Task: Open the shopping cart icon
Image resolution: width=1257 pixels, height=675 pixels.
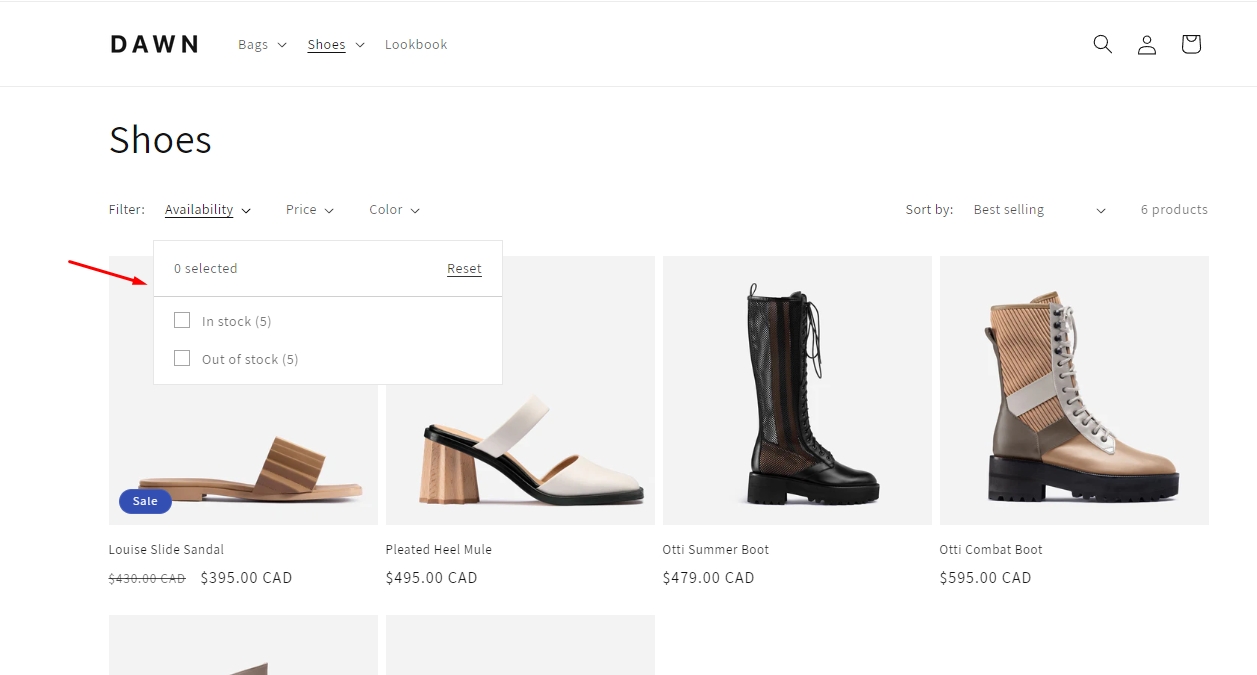Action: point(1190,44)
